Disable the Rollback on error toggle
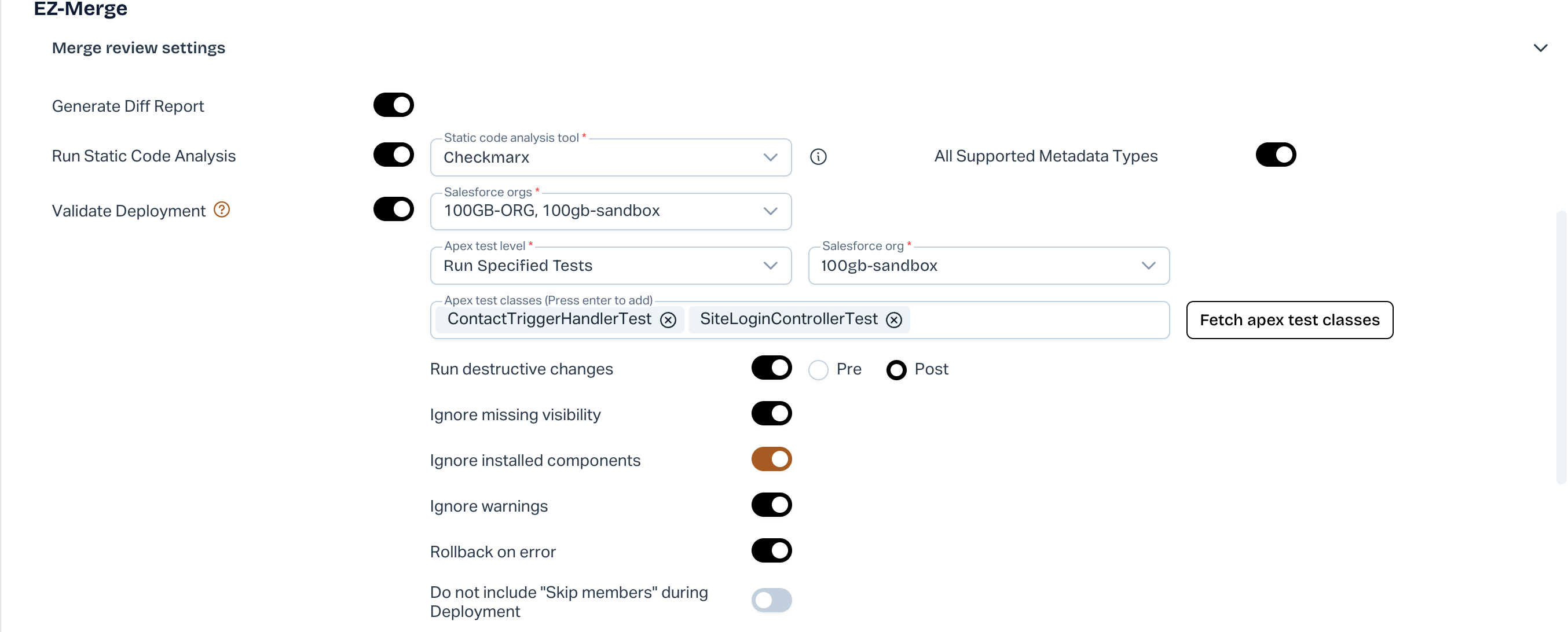The image size is (1568, 632). click(771, 550)
